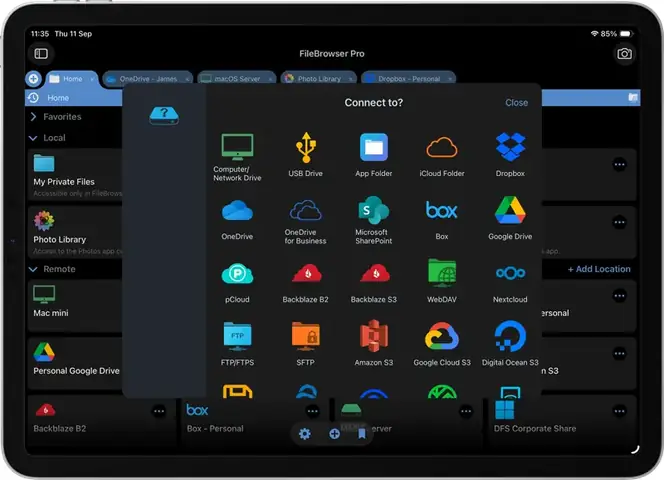
Task: Select Backblaze B2 in connect dialog
Action: pos(305,283)
